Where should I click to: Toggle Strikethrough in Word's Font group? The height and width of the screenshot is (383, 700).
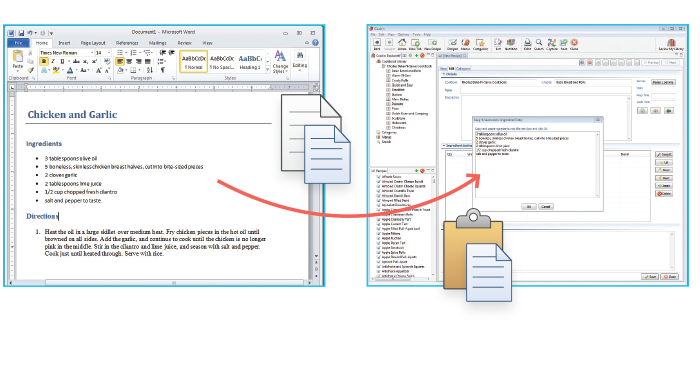point(76,61)
